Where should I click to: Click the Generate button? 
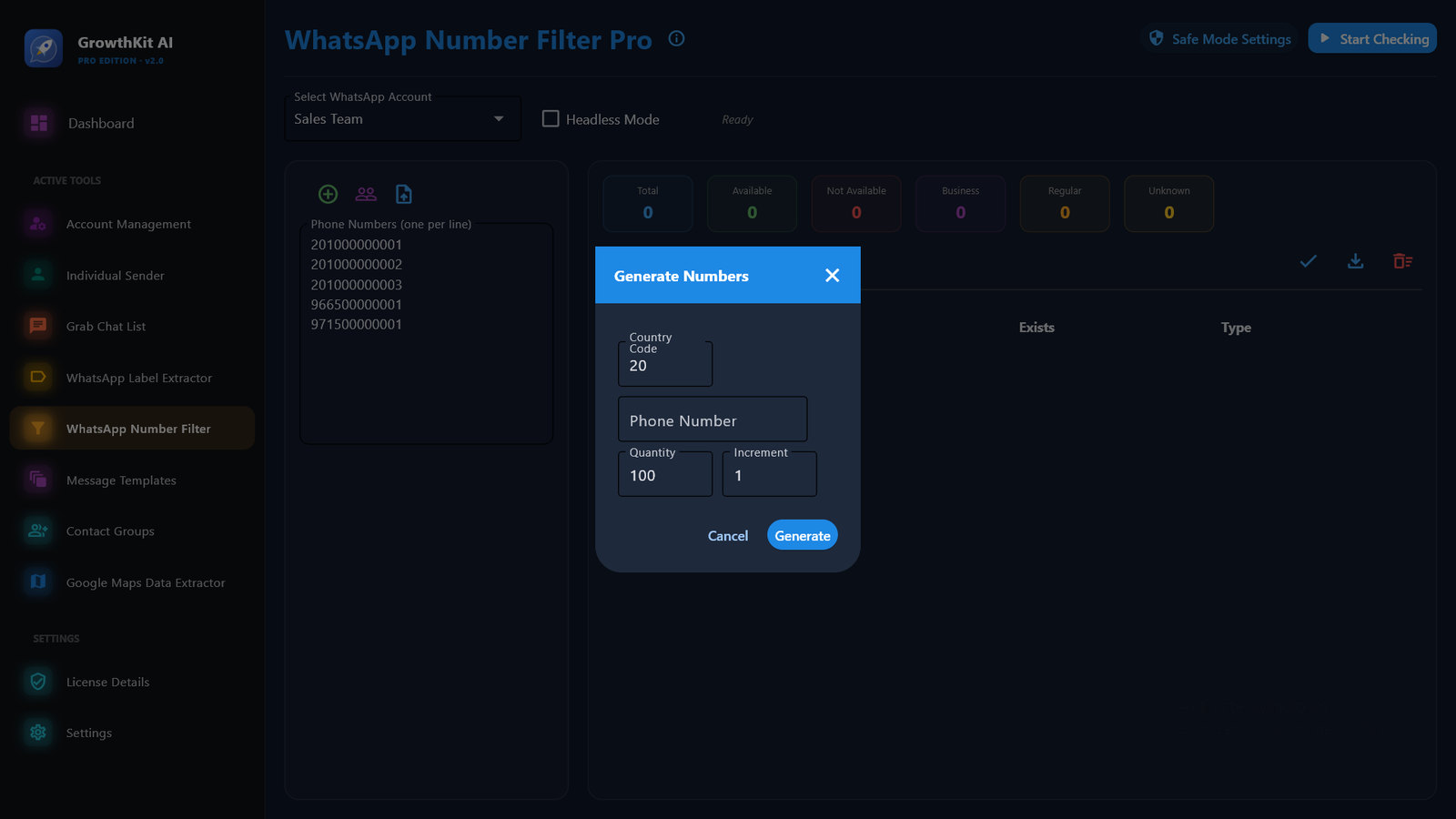click(803, 535)
